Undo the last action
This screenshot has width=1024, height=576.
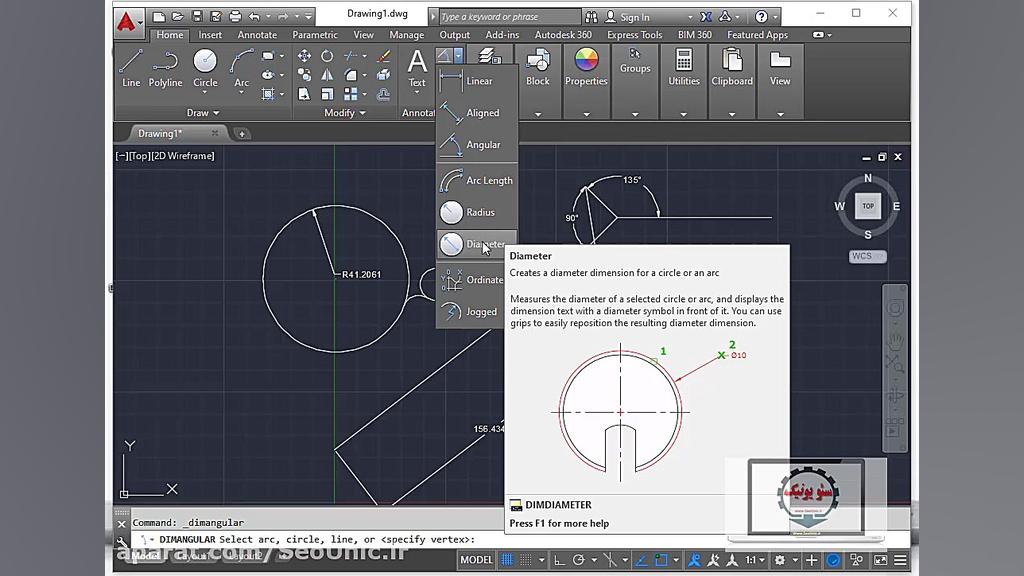pos(254,16)
